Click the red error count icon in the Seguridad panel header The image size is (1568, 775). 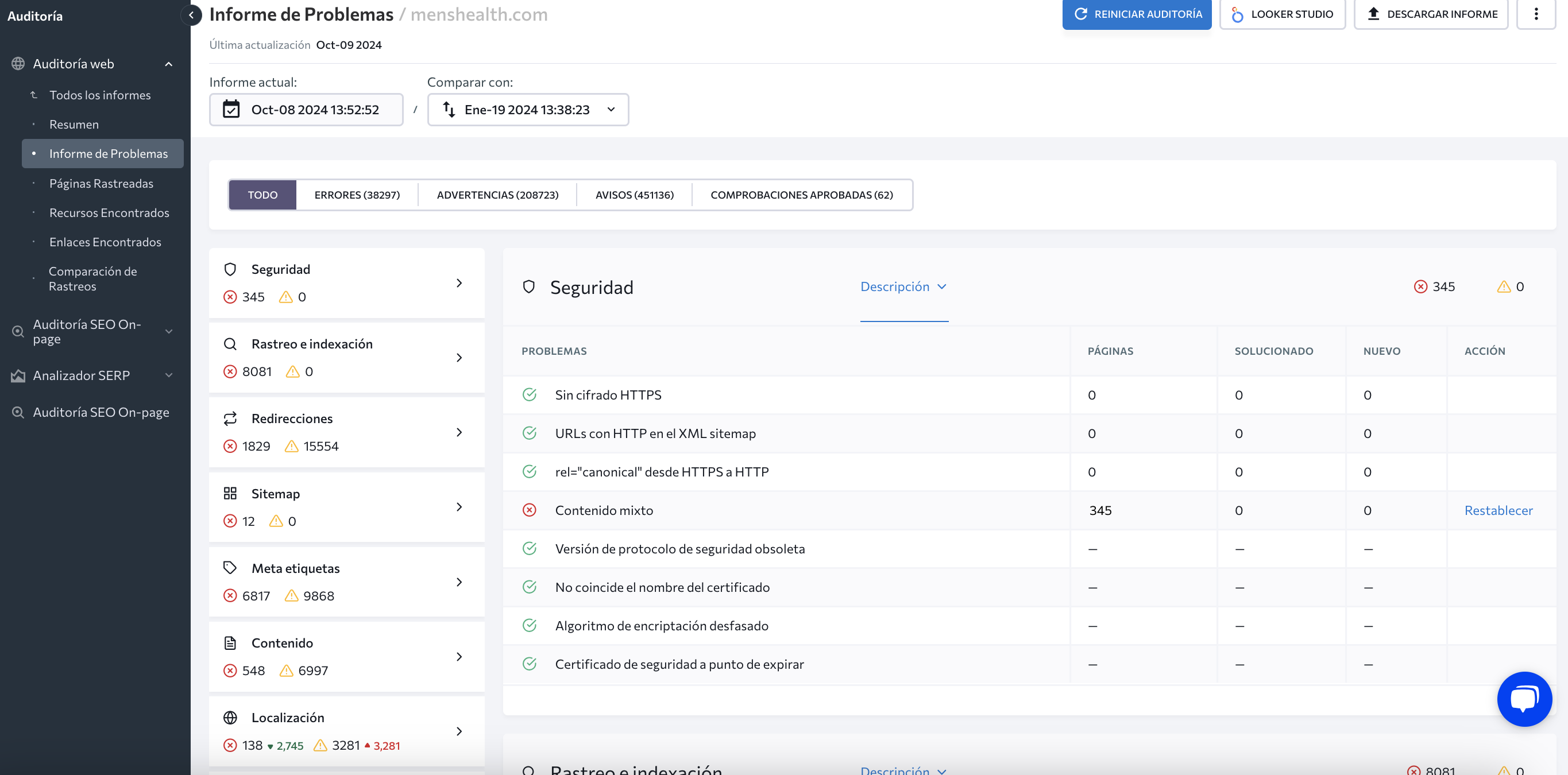coord(1420,286)
